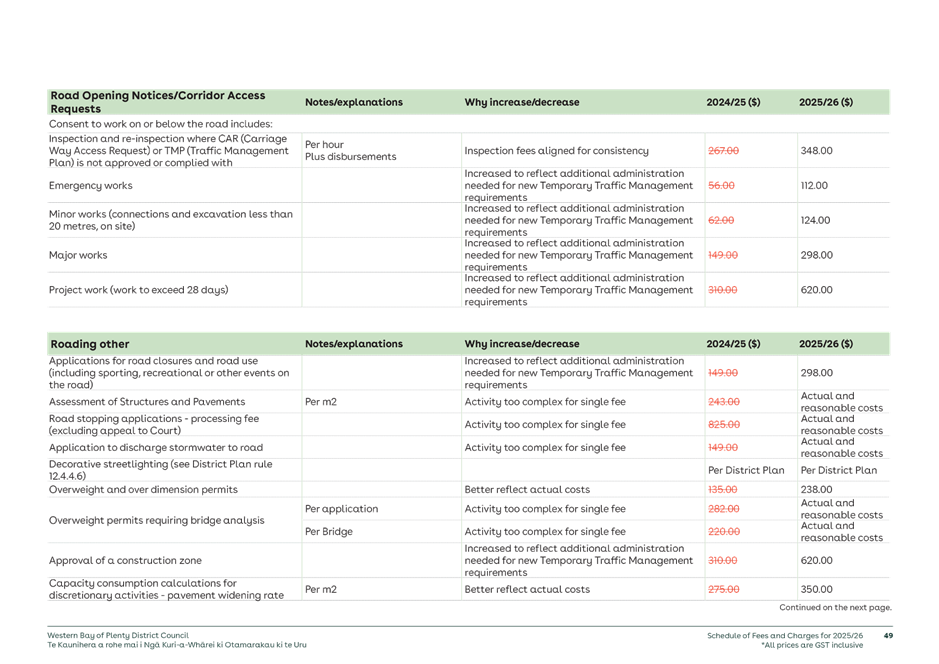
Task: Click 2024/25 ($) column header in top table
Action: click(733, 102)
